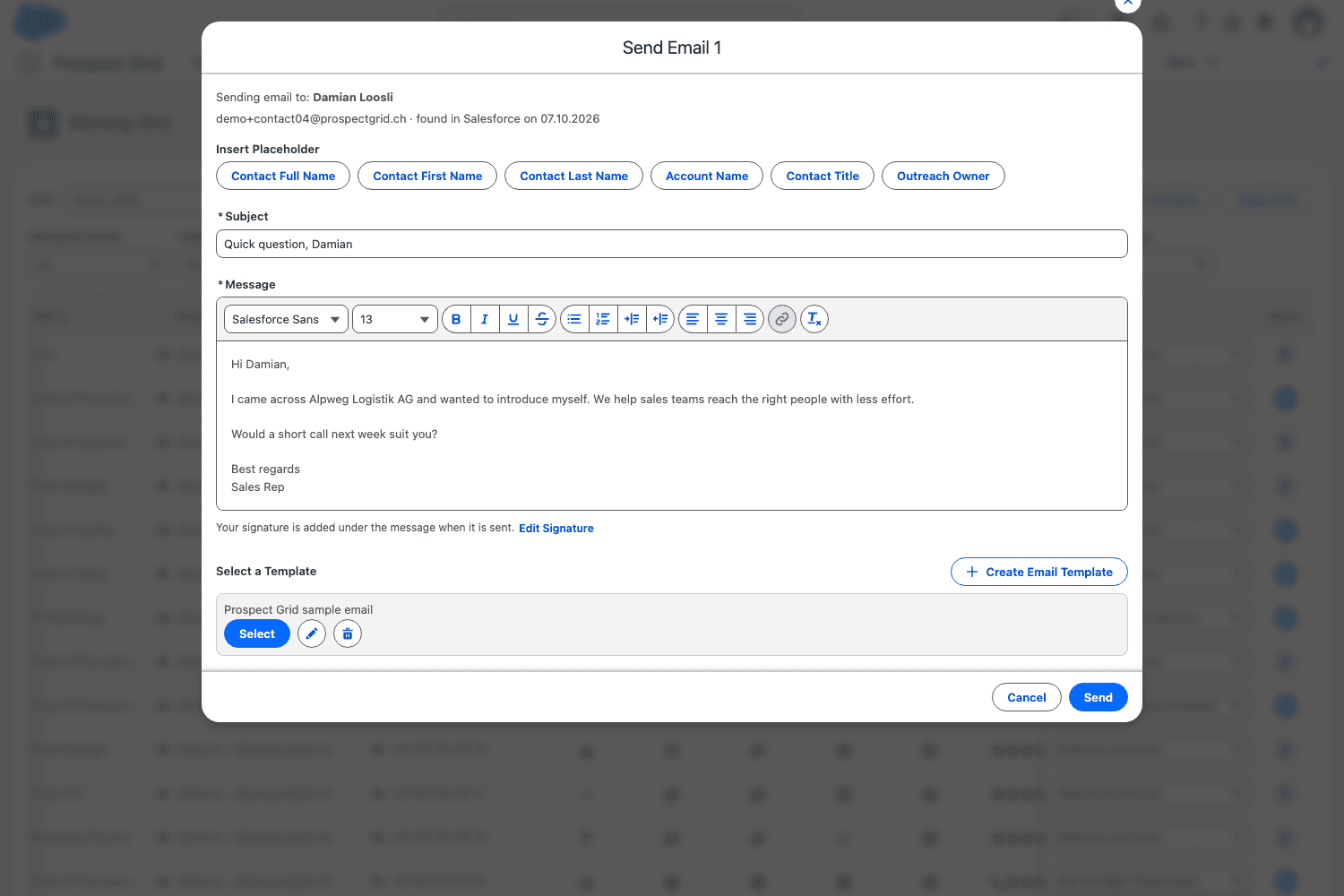Insert Contact First Name placeholder
1344x896 pixels.
pos(427,176)
